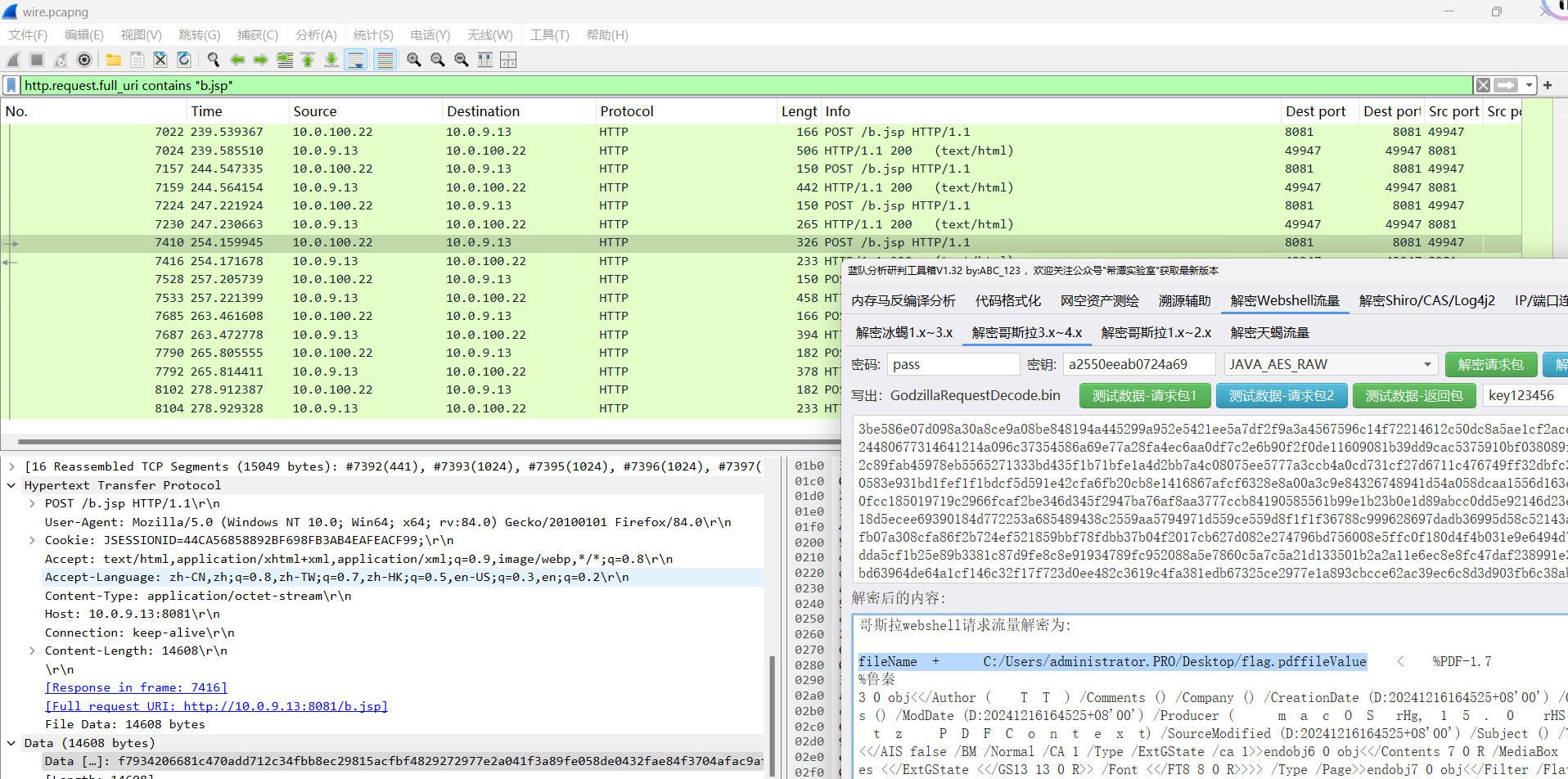Toggle auto-scroll during live capture
Viewport: 1568px width, 779px height.
[356, 60]
